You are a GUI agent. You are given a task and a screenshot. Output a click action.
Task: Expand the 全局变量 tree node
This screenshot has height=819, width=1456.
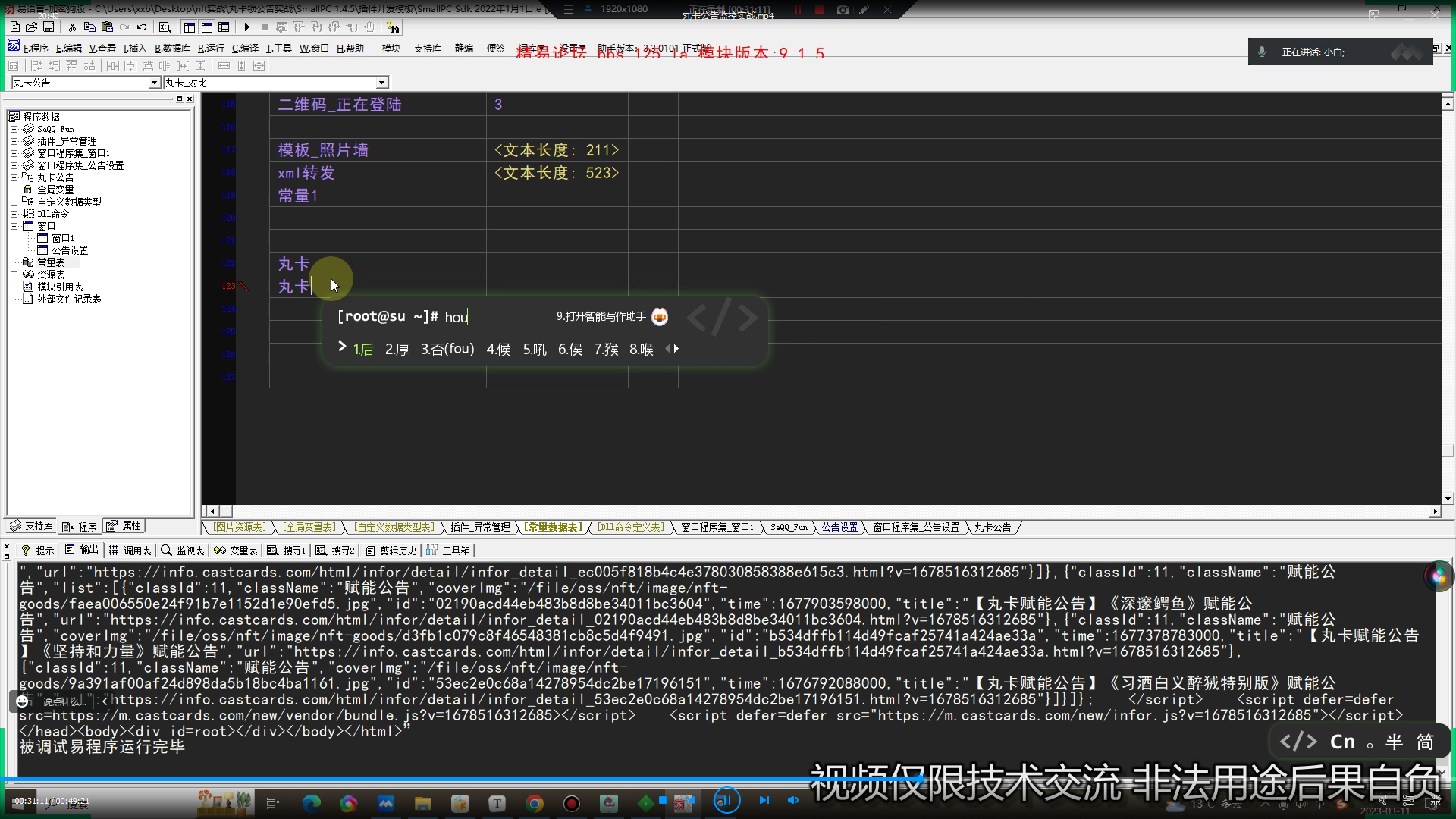pyautogui.click(x=14, y=190)
